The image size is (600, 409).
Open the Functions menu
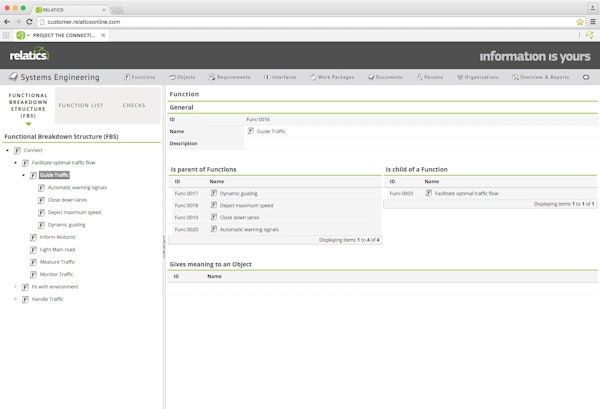point(140,77)
